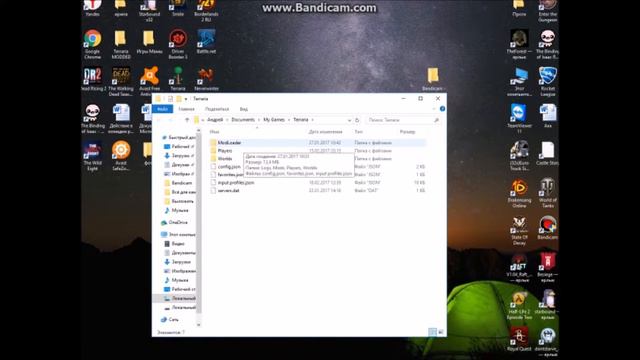Open Bandicam folder in the sidebar
640x360 pixels.
(x=178, y=183)
